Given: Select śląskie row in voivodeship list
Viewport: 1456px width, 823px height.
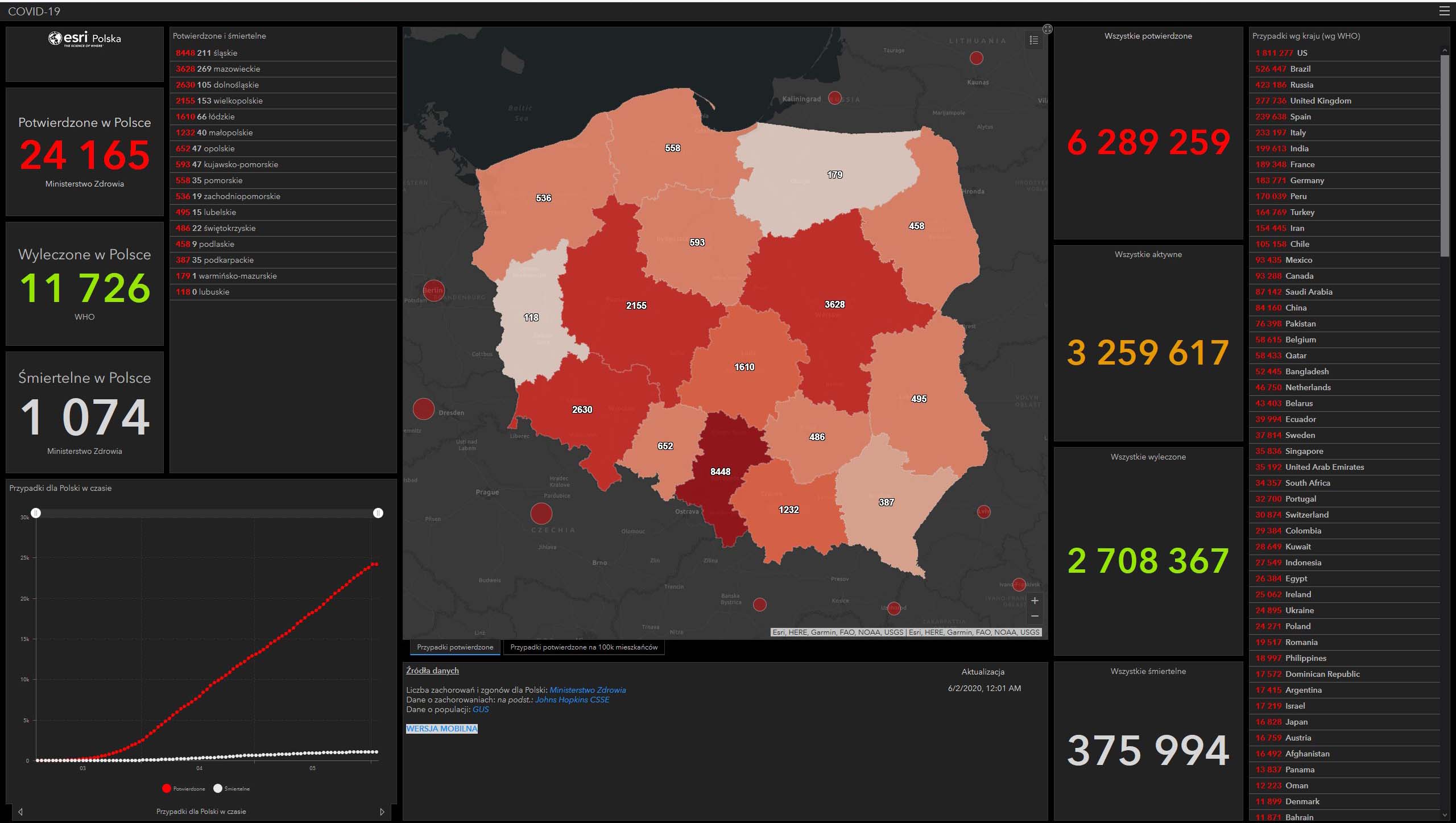Looking at the screenshot, I should coord(283,53).
